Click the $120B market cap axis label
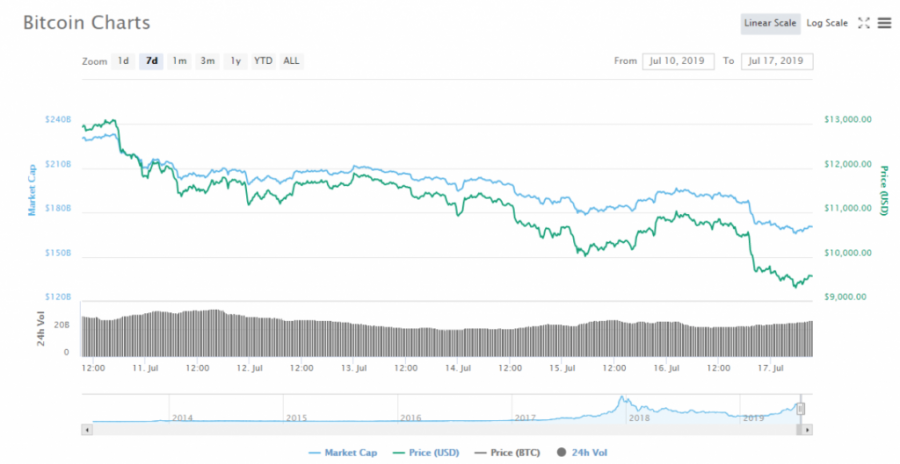 tap(58, 297)
